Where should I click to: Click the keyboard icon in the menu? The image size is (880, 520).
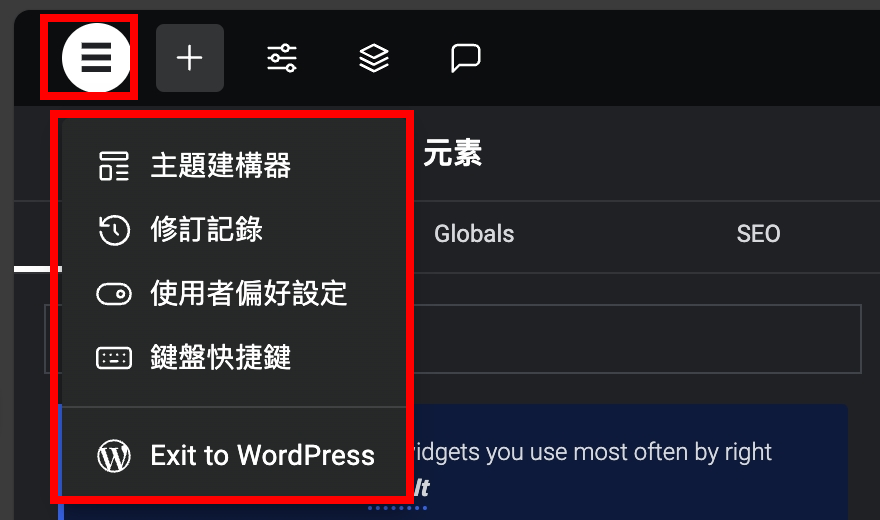coord(114,358)
